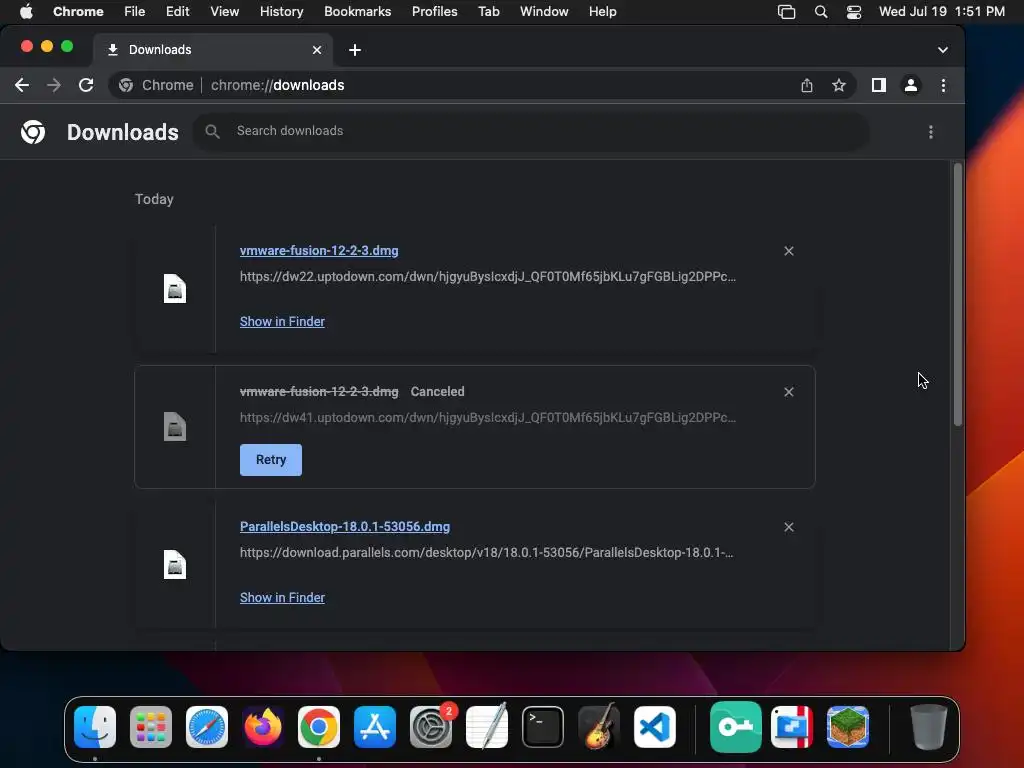The height and width of the screenshot is (768, 1024).
Task: Go back using the browser back arrow
Action: coord(22,86)
